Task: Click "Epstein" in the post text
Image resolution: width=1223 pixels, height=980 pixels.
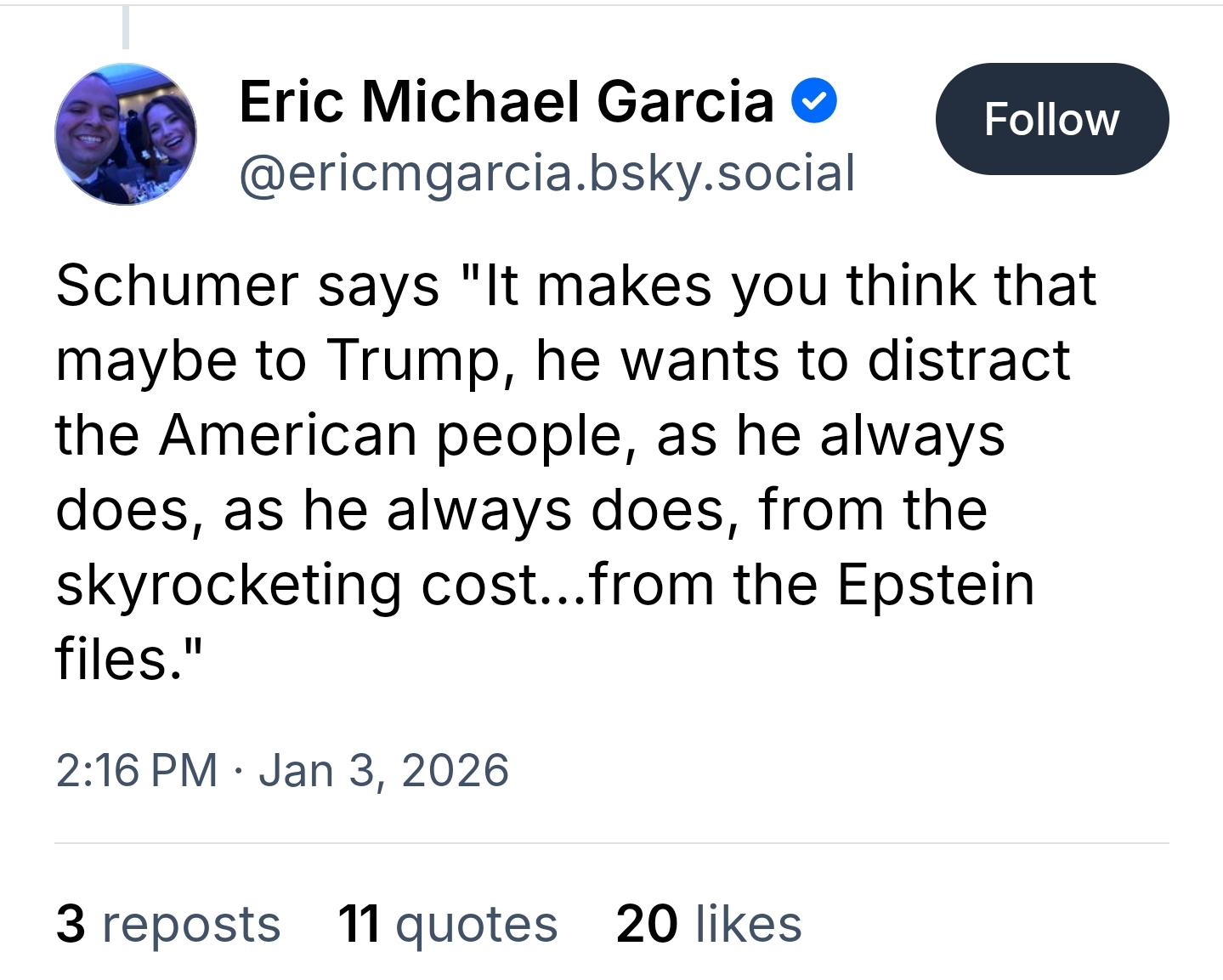Action: 936,585
